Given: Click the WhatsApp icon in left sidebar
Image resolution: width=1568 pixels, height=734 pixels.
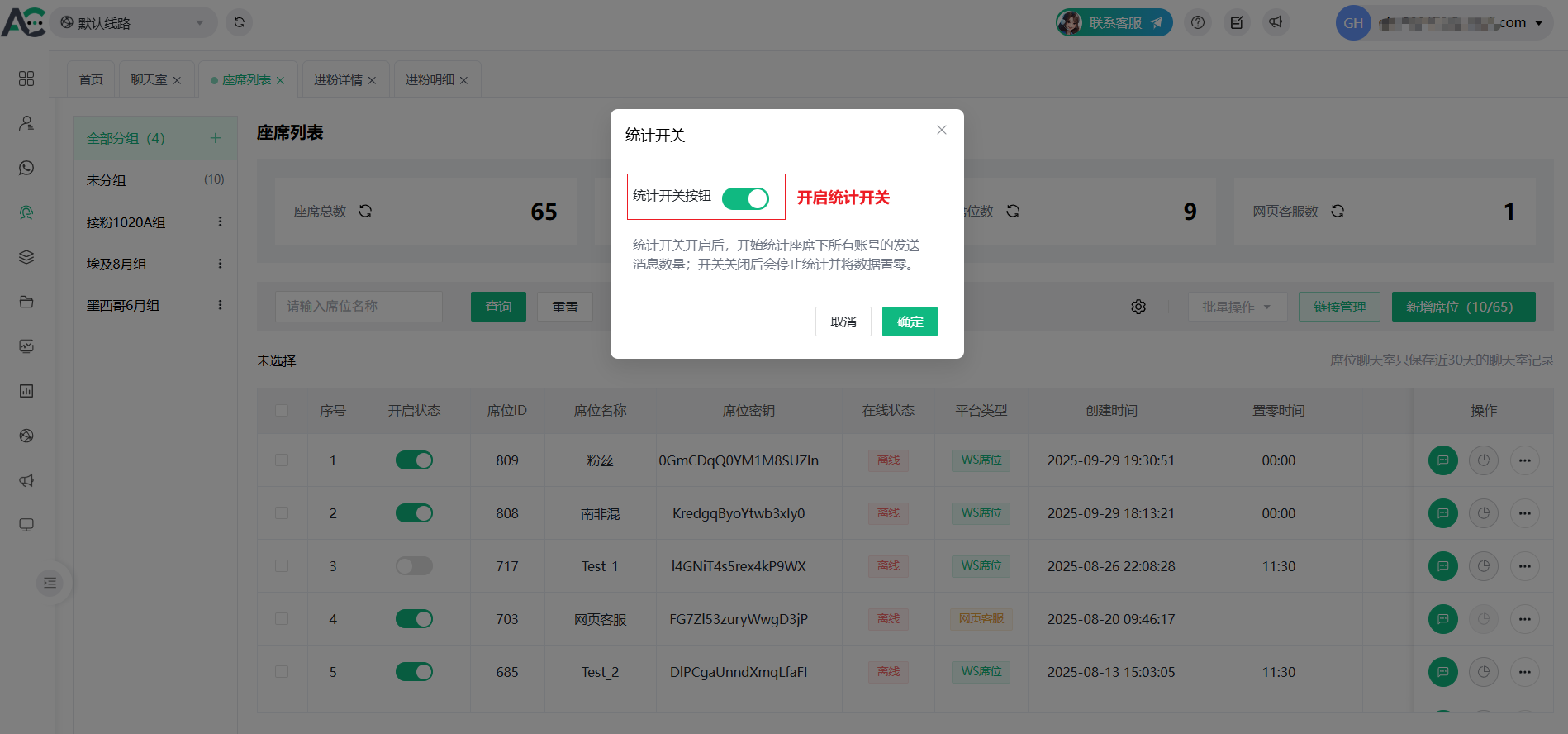Looking at the screenshot, I should click(26, 168).
